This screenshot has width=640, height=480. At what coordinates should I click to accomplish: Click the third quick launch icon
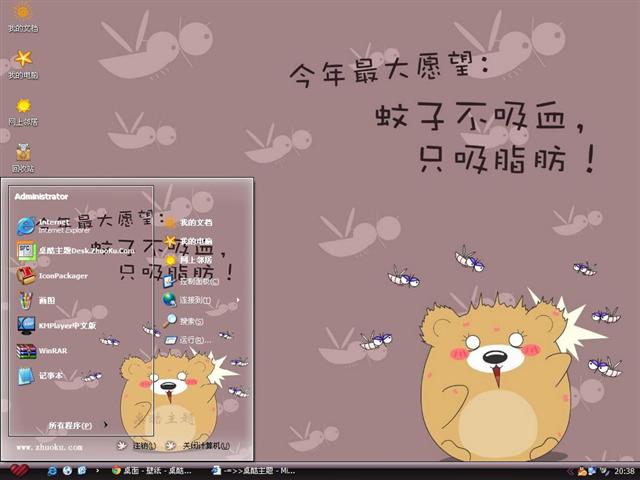point(82,471)
